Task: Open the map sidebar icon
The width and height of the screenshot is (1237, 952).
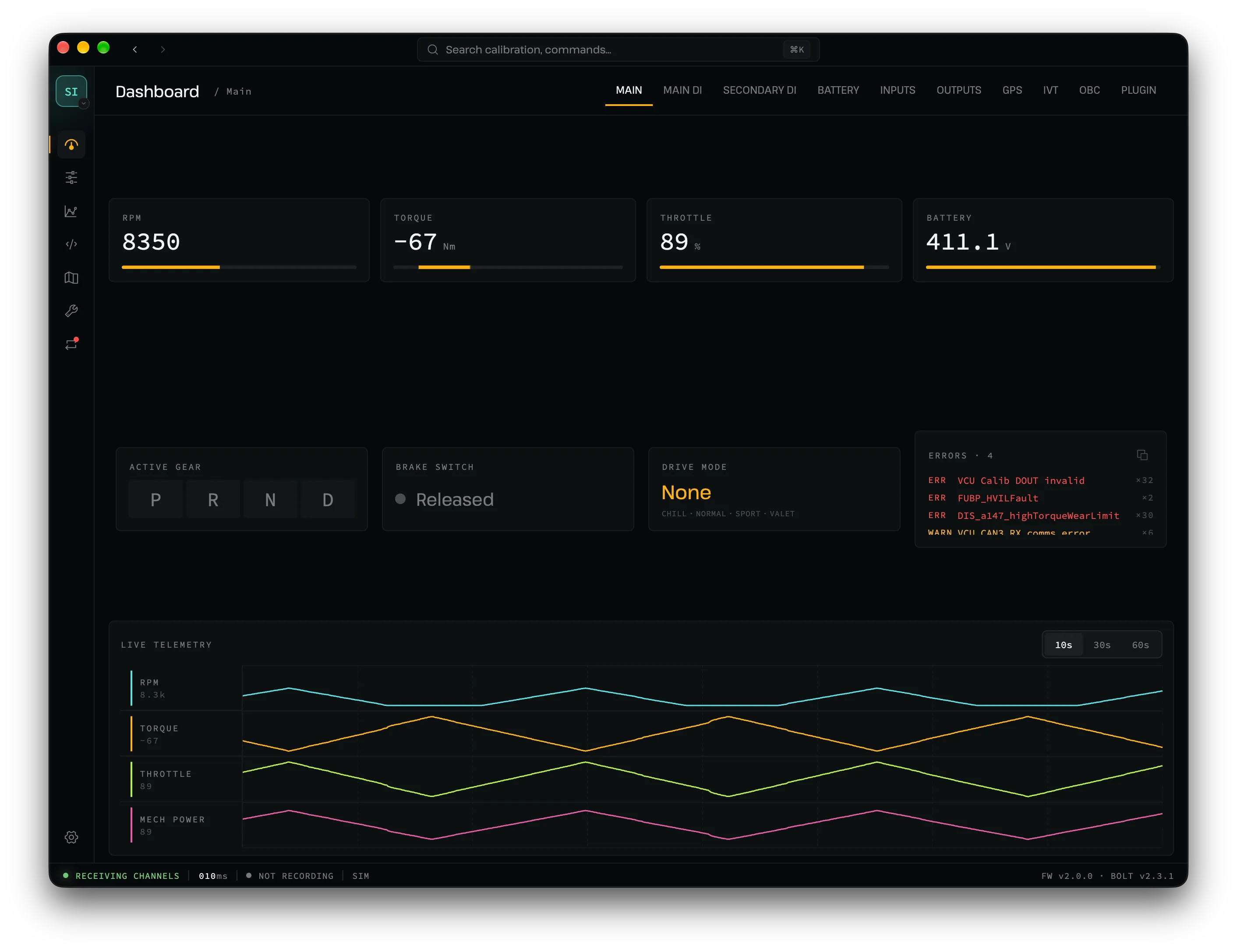Action: pyautogui.click(x=71, y=278)
